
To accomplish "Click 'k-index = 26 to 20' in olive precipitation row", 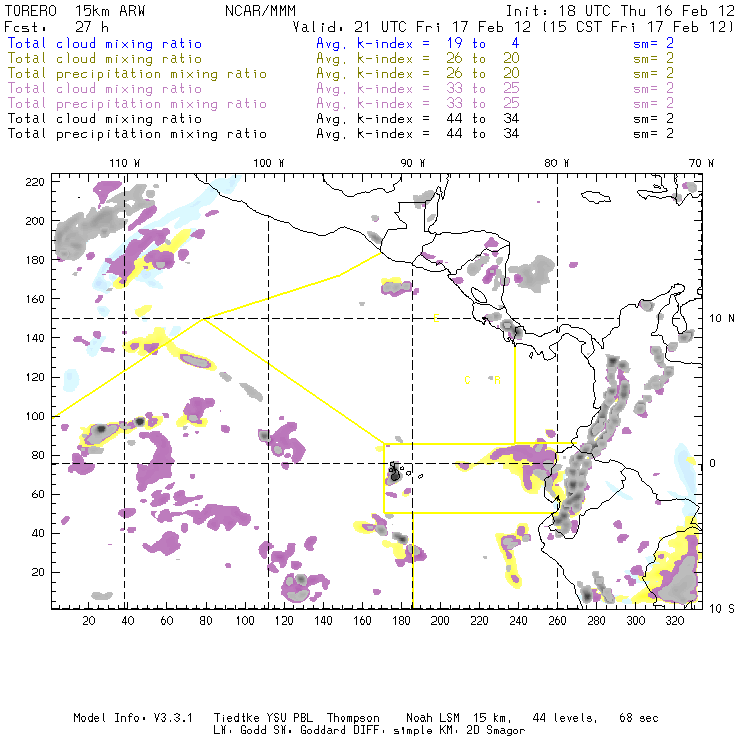I will click(438, 74).
